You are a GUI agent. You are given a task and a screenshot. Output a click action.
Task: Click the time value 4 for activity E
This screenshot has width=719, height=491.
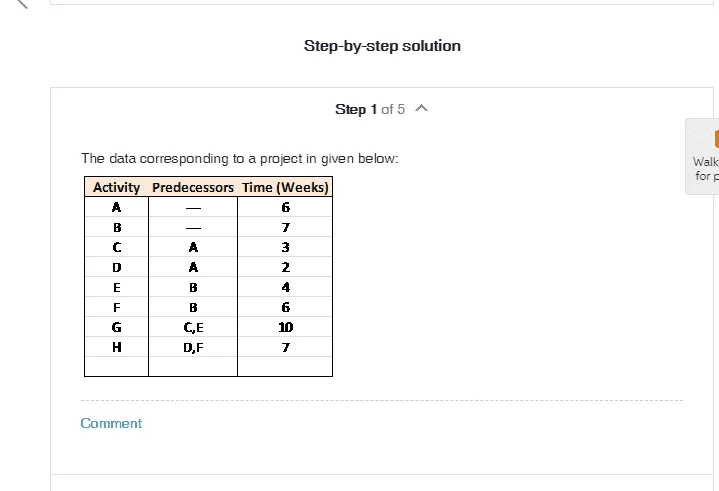pyautogui.click(x=285, y=287)
